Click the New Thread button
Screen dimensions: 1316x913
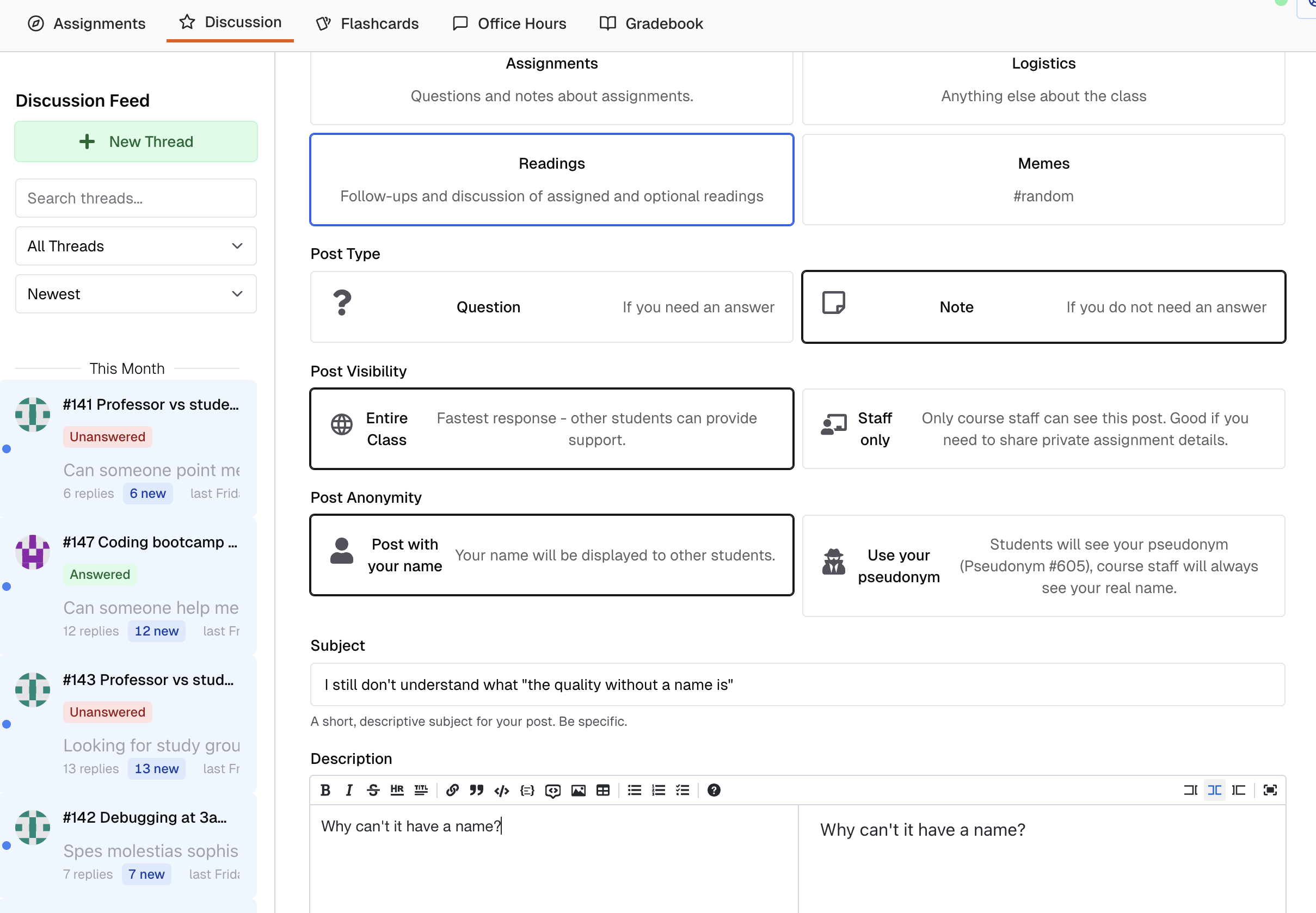pos(136,141)
